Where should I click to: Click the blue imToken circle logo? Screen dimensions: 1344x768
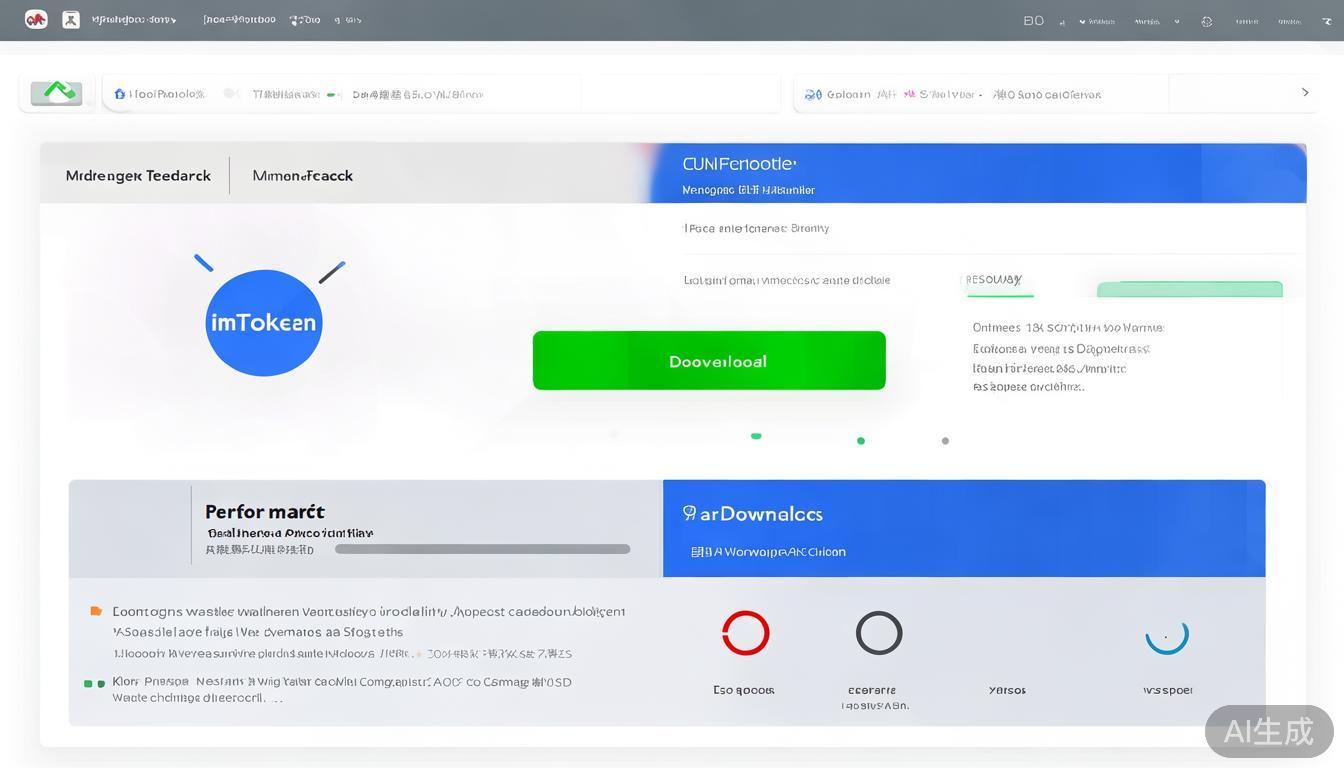[264, 322]
